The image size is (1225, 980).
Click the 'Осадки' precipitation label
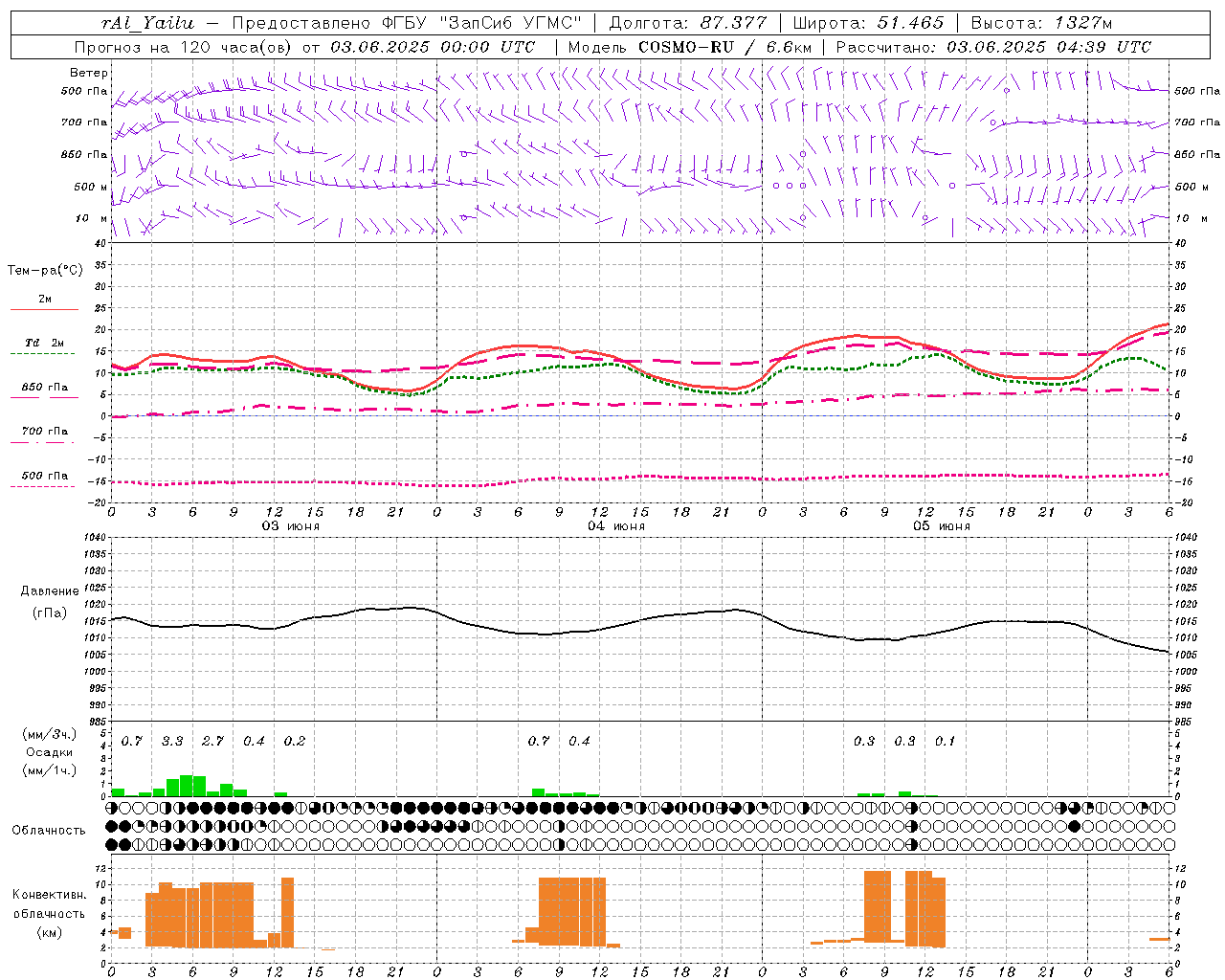pyautogui.click(x=49, y=752)
